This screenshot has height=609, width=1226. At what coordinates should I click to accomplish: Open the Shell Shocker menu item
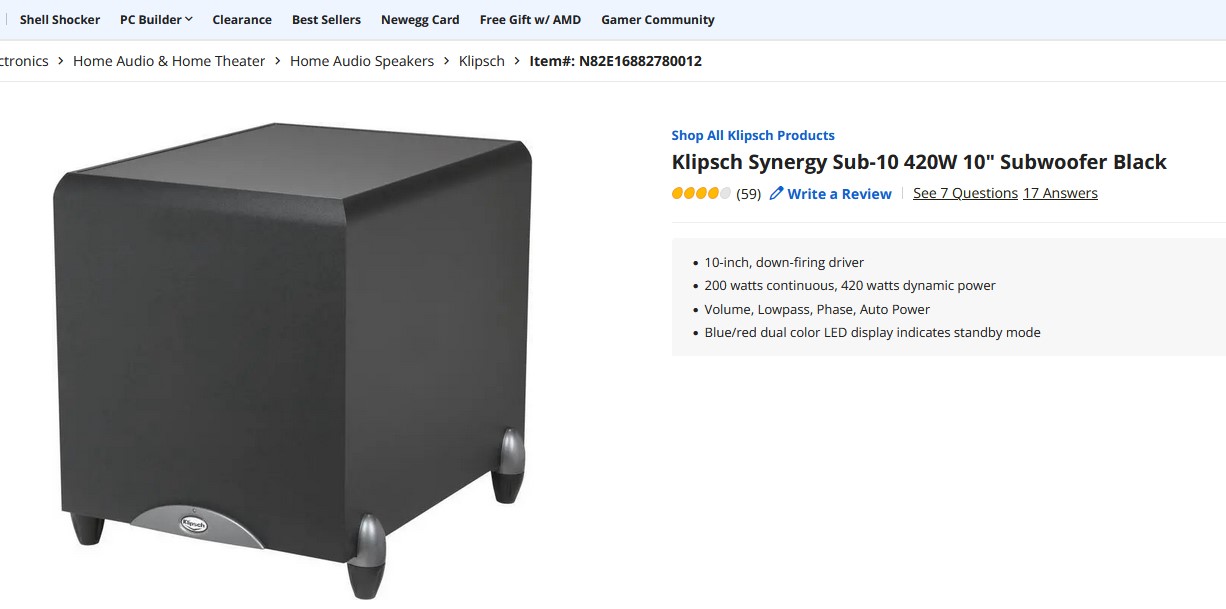click(x=60, y=20)
